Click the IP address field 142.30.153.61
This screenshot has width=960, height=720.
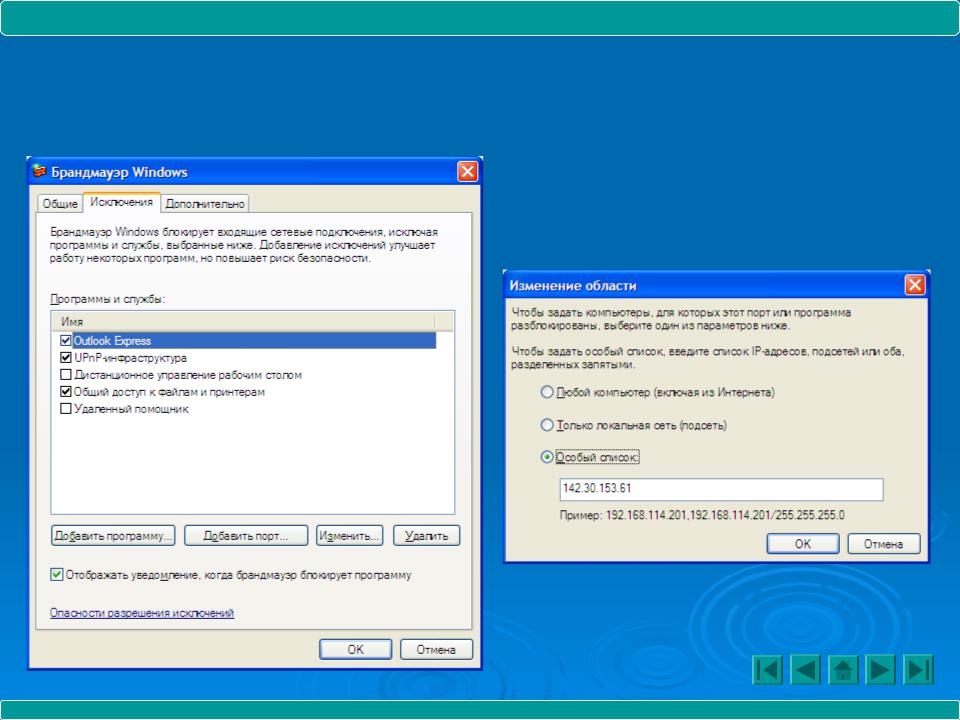click(721, 489)
